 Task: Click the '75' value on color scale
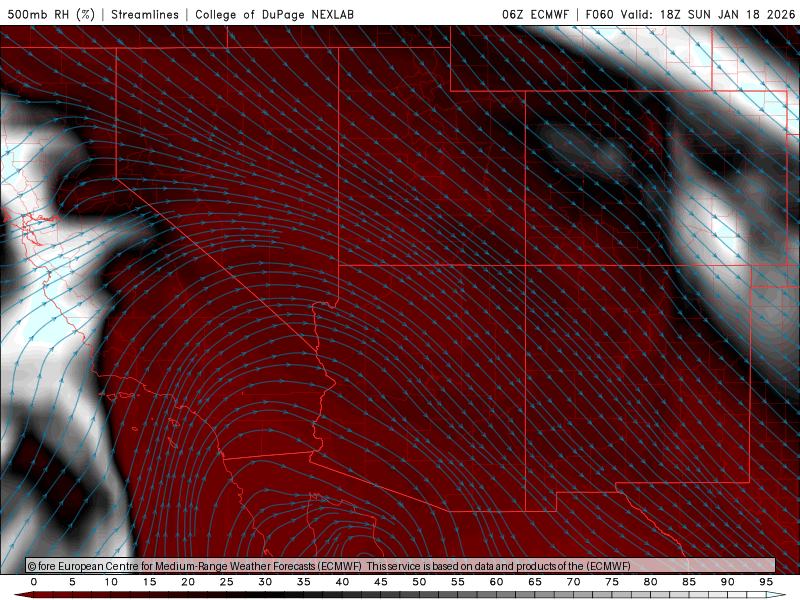coord(612,582)
